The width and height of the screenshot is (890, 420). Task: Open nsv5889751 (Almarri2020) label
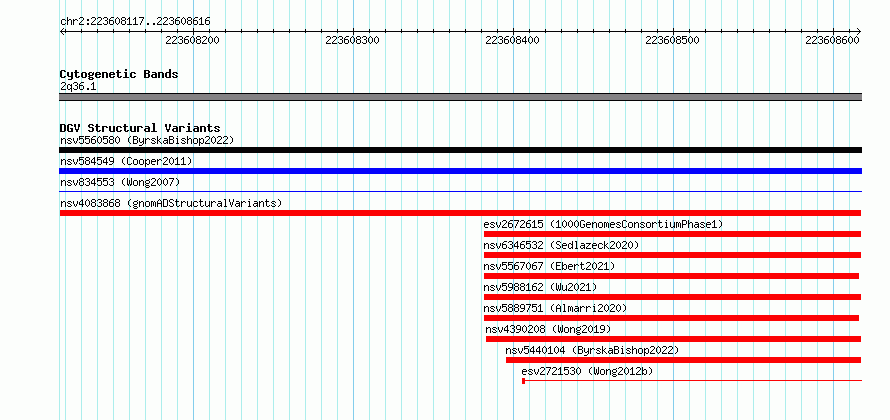[555, 308]
